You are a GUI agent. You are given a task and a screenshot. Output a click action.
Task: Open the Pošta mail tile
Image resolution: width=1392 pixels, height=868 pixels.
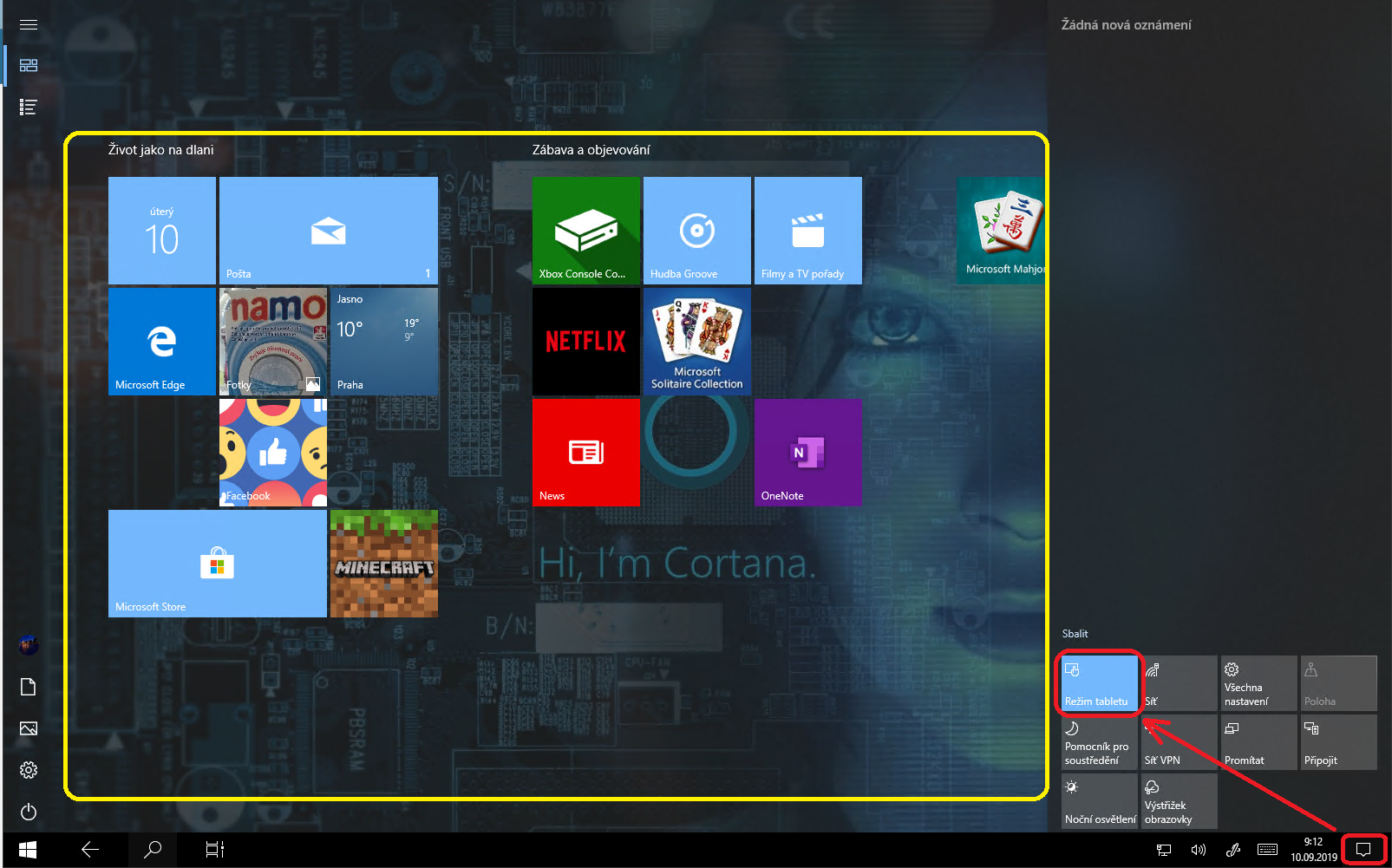(x=329, y=231)
